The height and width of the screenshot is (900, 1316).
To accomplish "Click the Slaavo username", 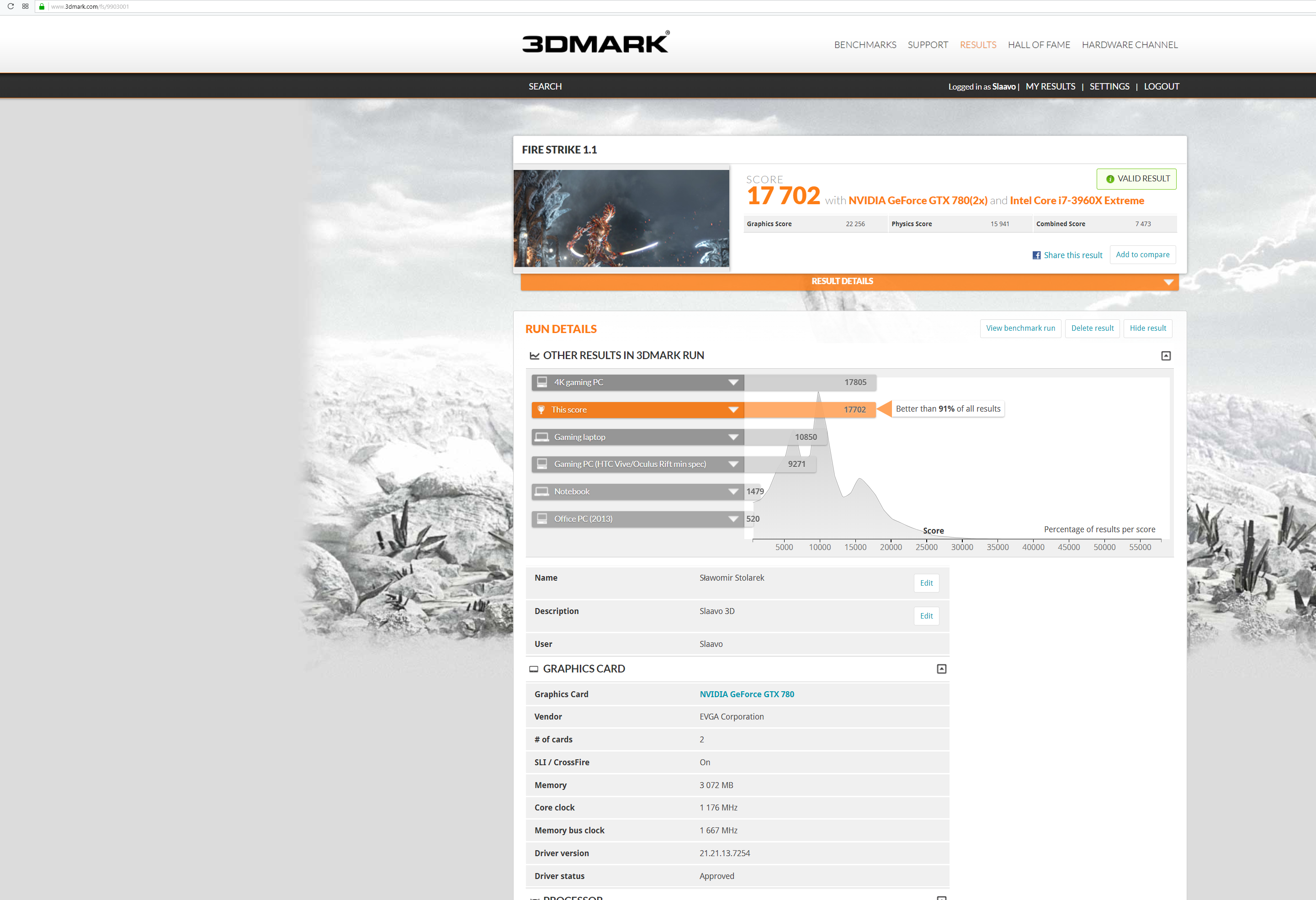I will (1003, 87).
